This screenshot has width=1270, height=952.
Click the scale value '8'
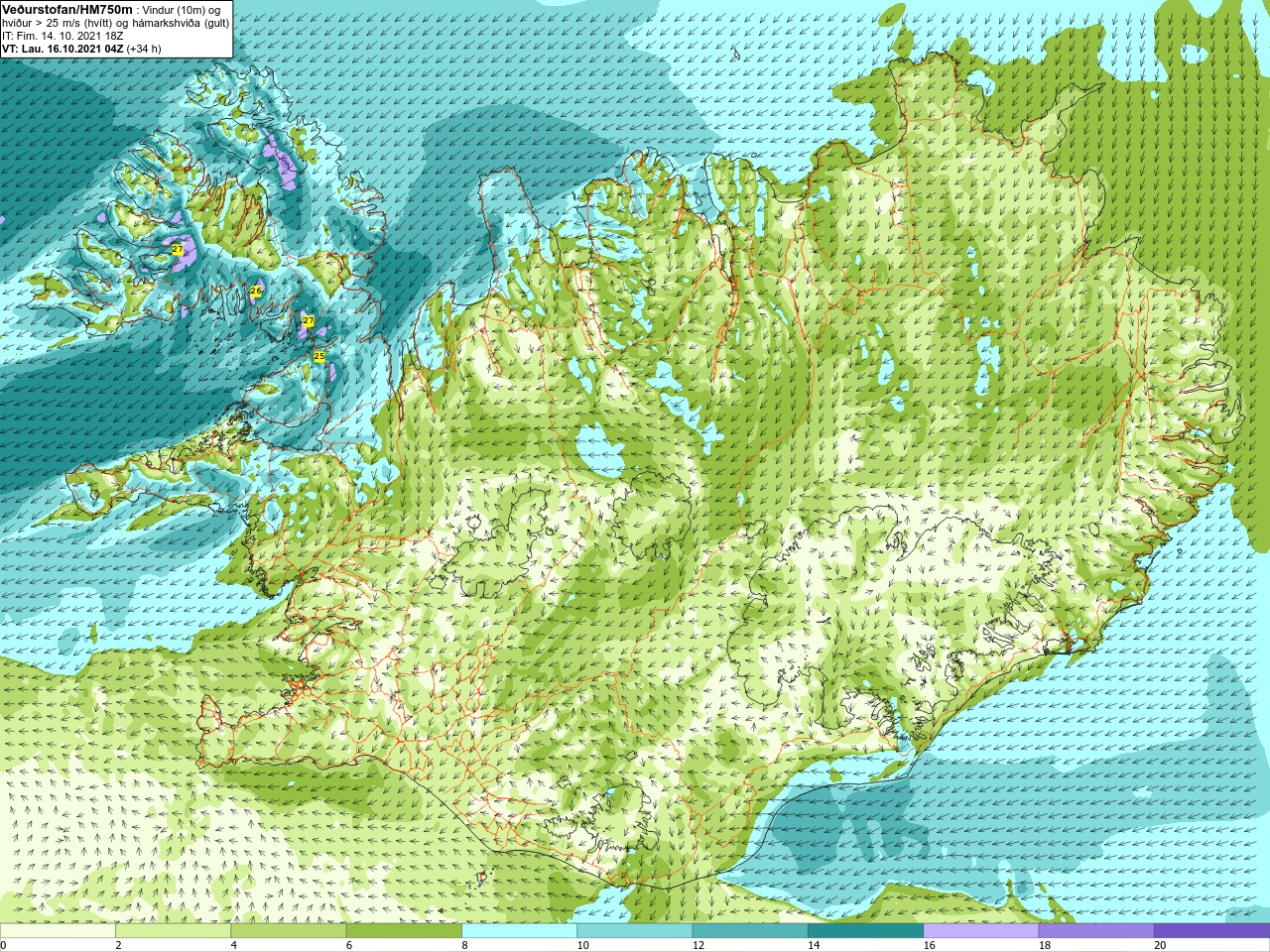point(464,945)
